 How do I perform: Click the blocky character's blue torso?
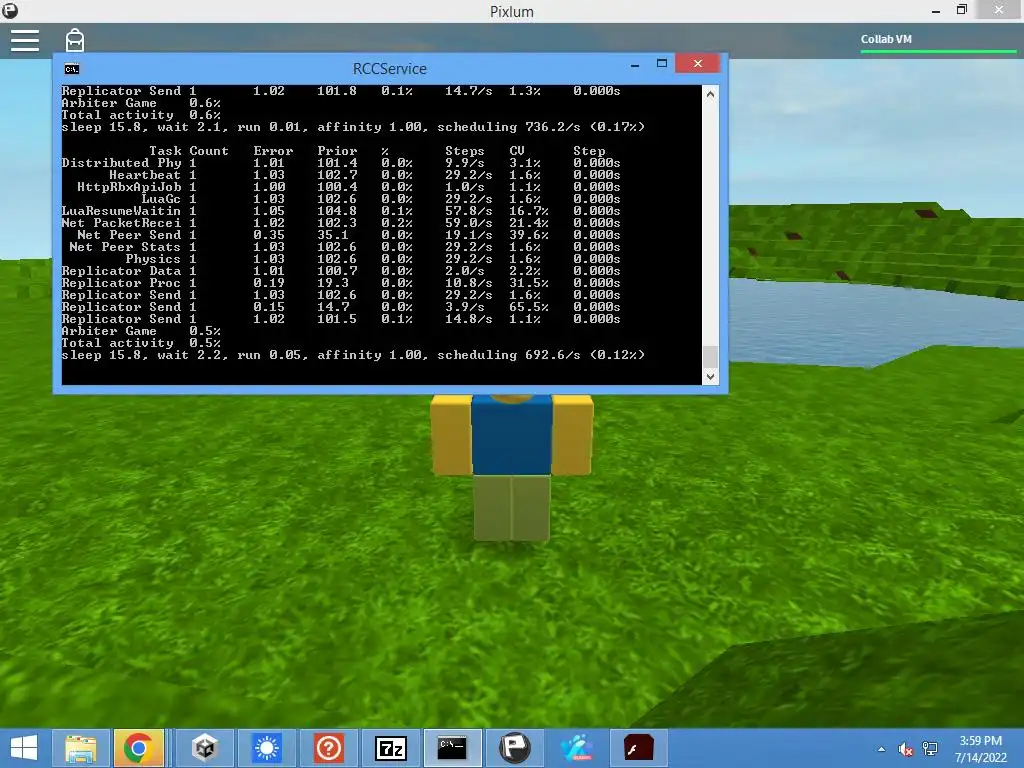click(511, 434)
